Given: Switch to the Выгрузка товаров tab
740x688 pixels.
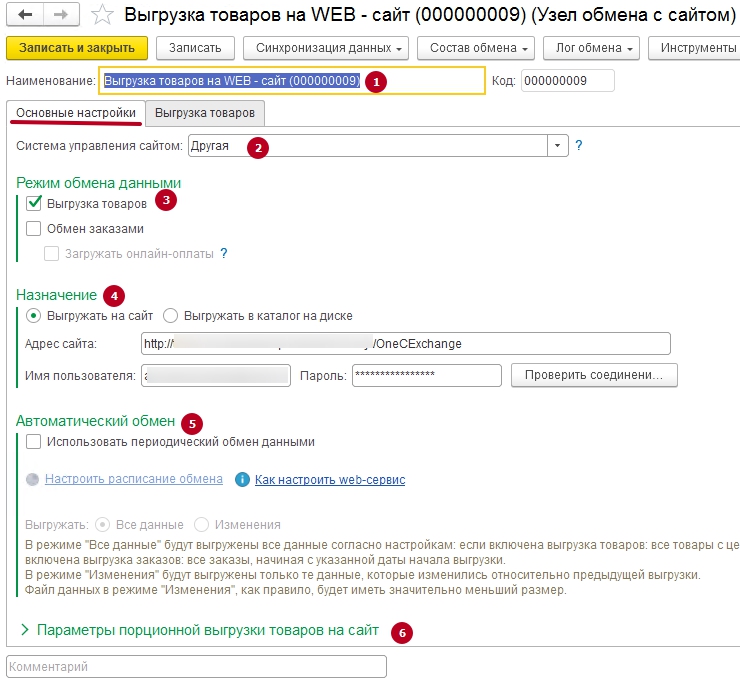Looking at the screenshot, I should point(205,113).
